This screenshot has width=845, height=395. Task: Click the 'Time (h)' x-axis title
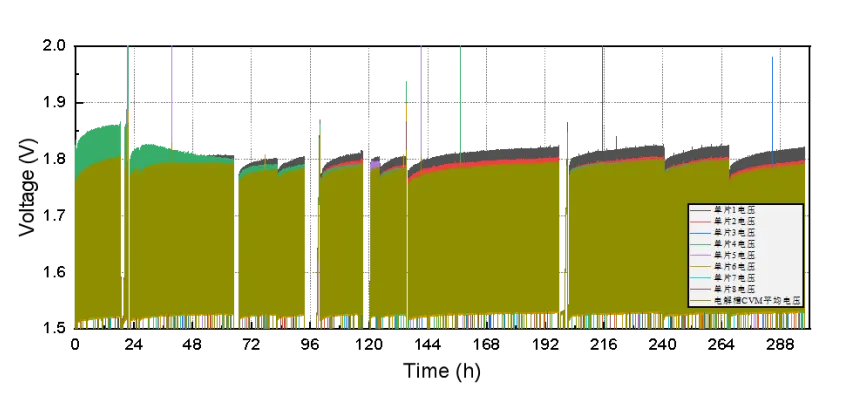point(441,371)
